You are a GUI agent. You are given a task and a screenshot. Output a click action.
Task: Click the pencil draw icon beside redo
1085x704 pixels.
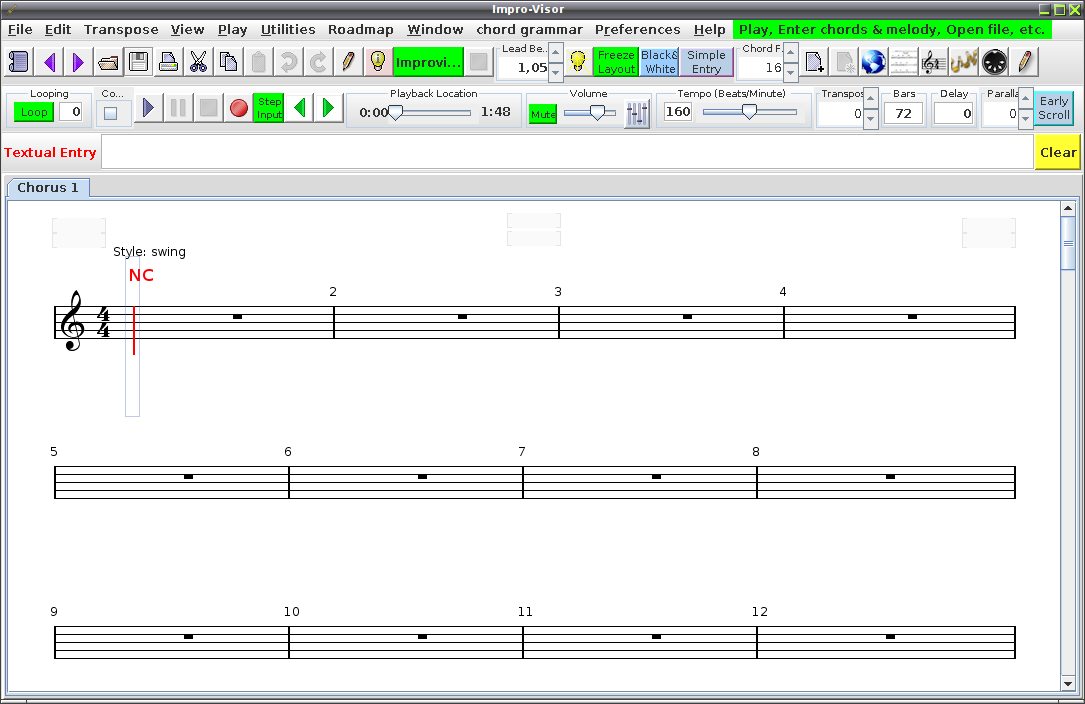coord(348,62)
